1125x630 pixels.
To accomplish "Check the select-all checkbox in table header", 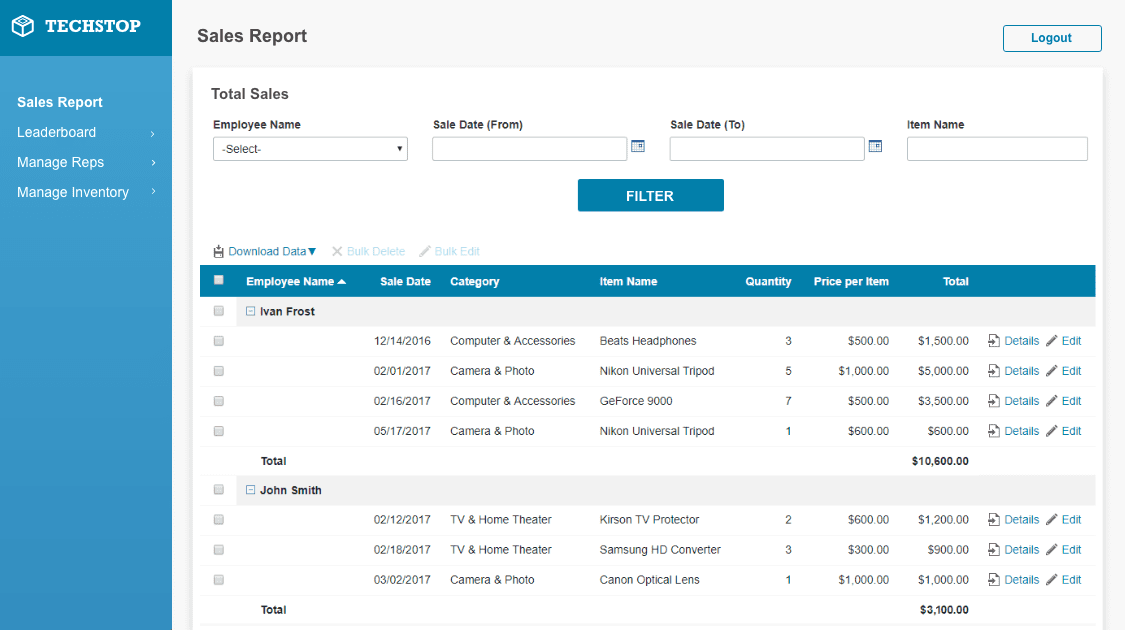I will (218, 281).
